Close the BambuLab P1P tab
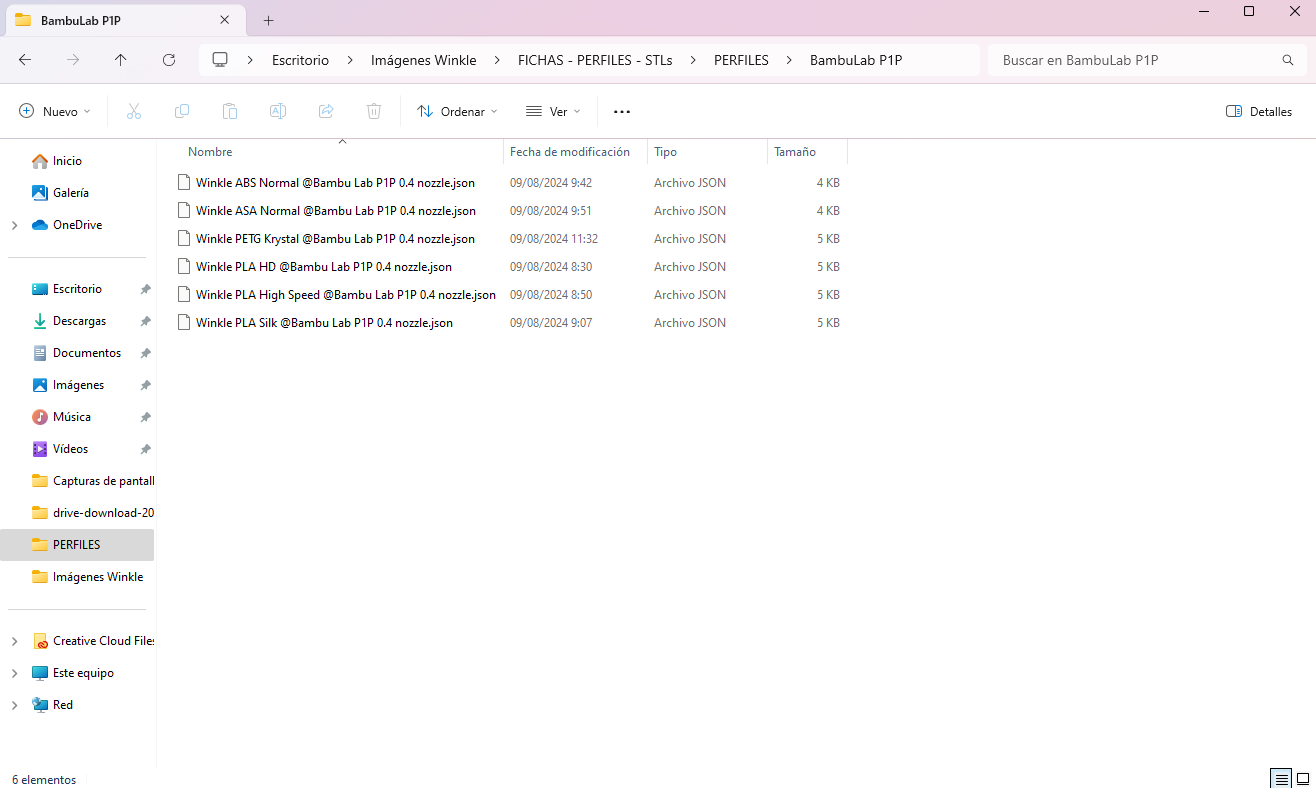 point(225,20)
